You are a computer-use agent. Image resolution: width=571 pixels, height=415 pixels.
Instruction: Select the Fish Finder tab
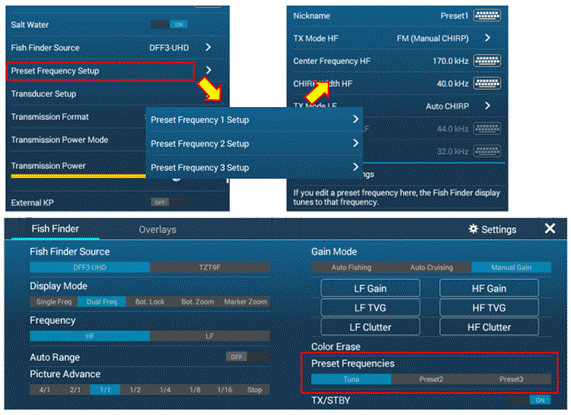55,229
